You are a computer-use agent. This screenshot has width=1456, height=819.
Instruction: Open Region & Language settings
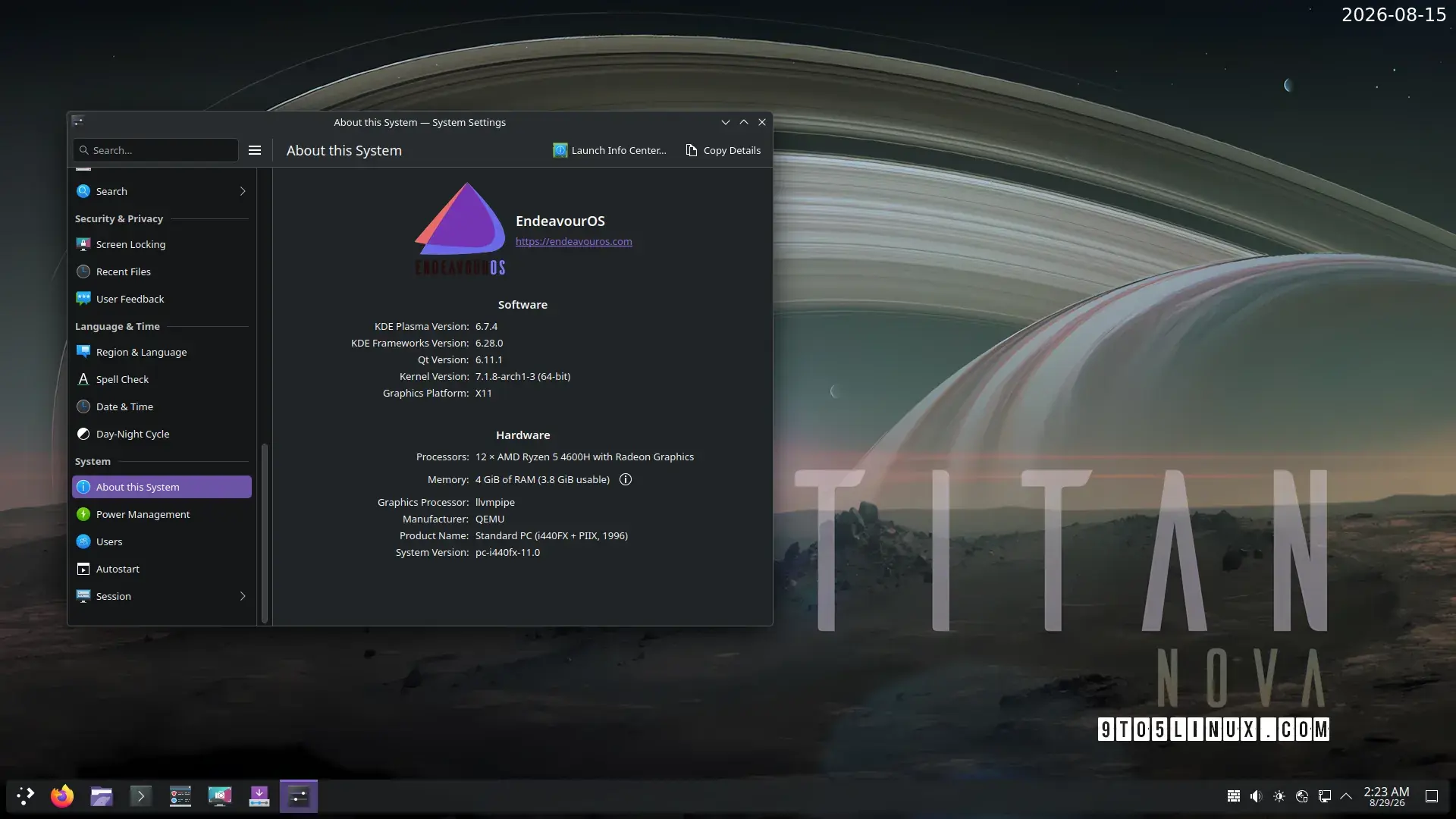point(162,352)
